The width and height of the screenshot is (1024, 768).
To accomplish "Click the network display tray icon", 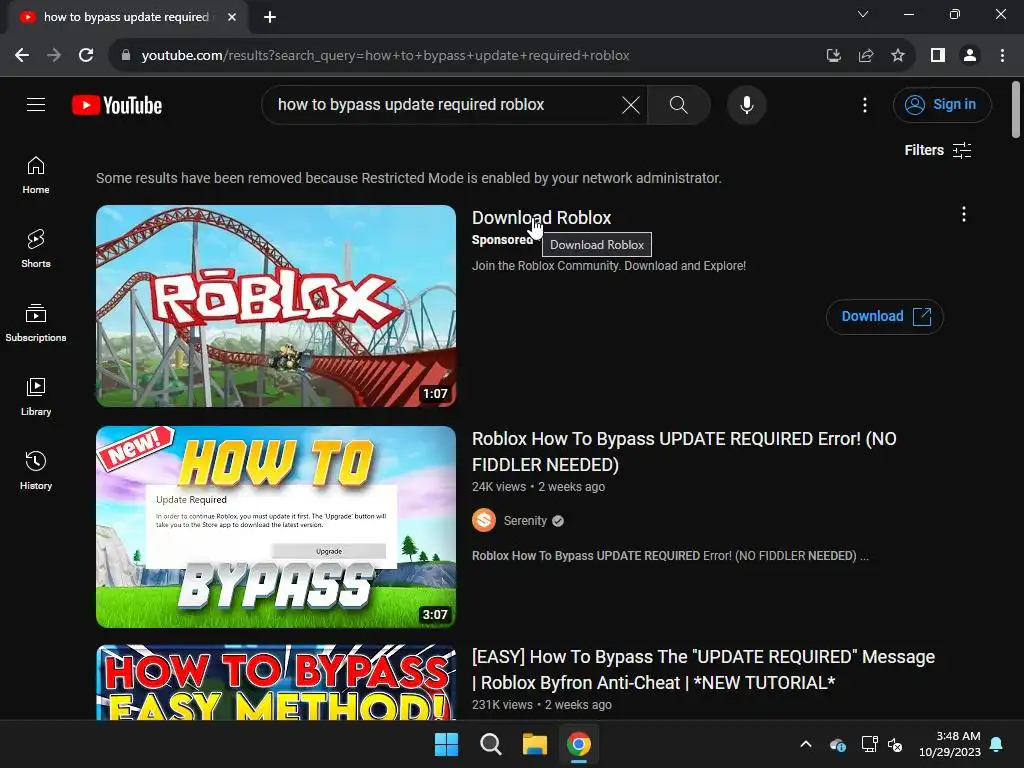I will [x=869, y=744].
